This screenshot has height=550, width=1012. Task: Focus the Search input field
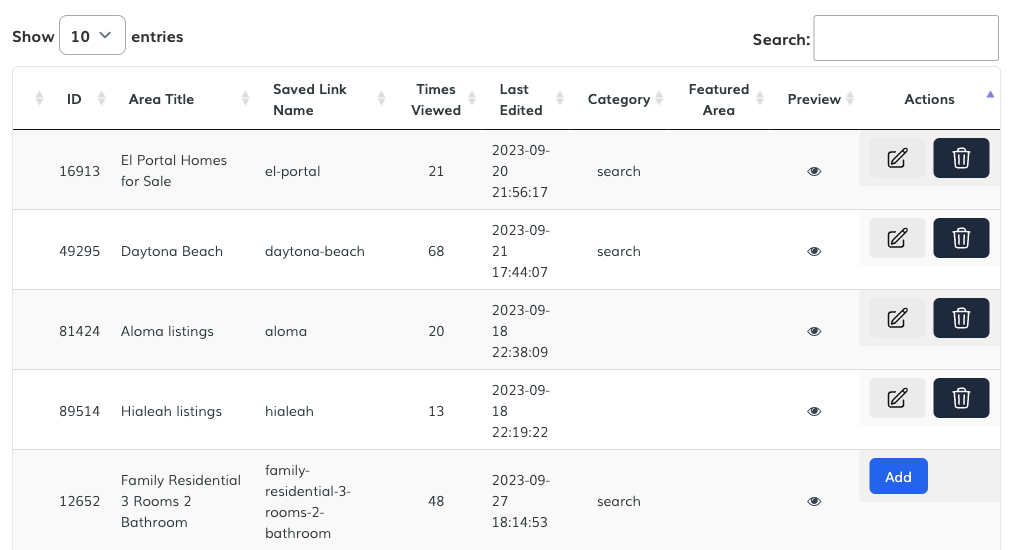905,38
